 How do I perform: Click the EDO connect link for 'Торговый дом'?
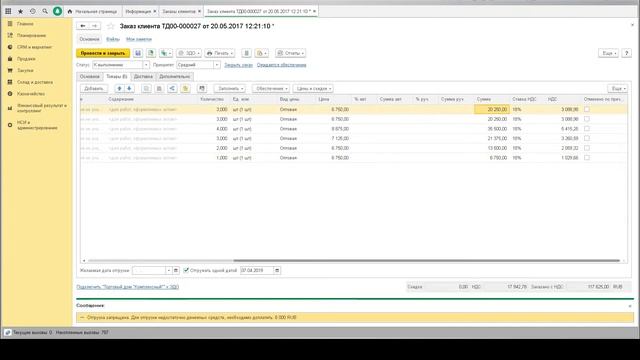coord(127,287)
